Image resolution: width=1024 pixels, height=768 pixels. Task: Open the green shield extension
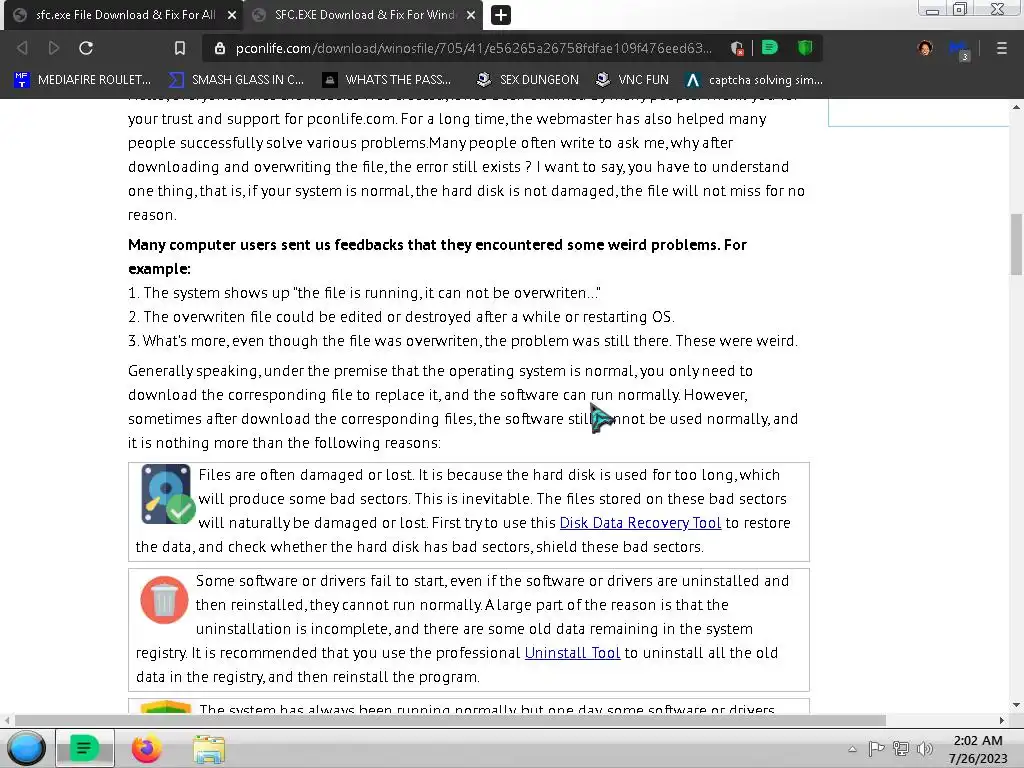(805, 48)
